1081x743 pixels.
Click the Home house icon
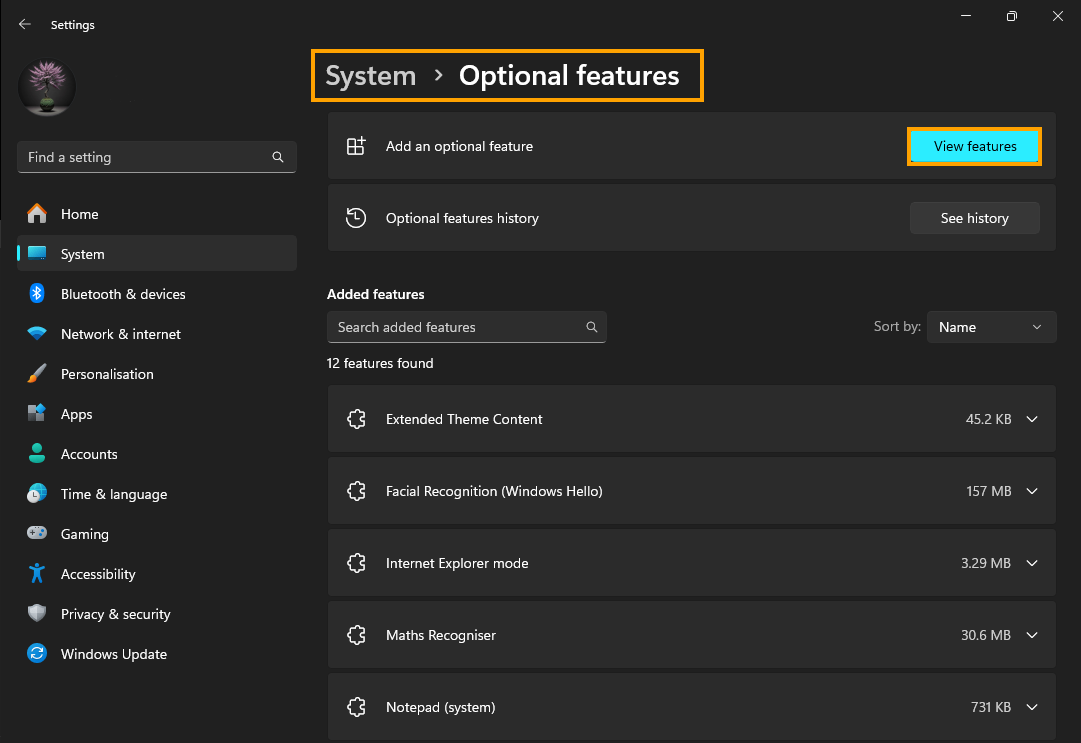click(37, 214)
